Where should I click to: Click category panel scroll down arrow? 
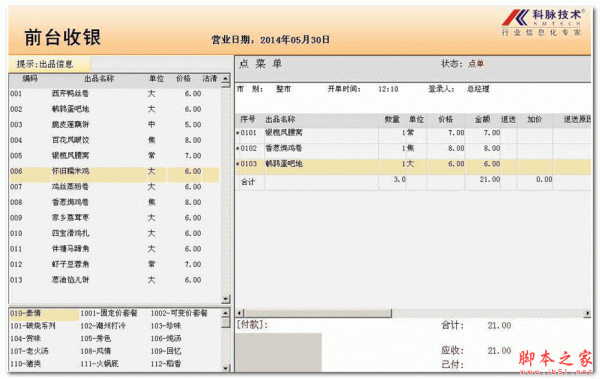(x=225, y=368)
